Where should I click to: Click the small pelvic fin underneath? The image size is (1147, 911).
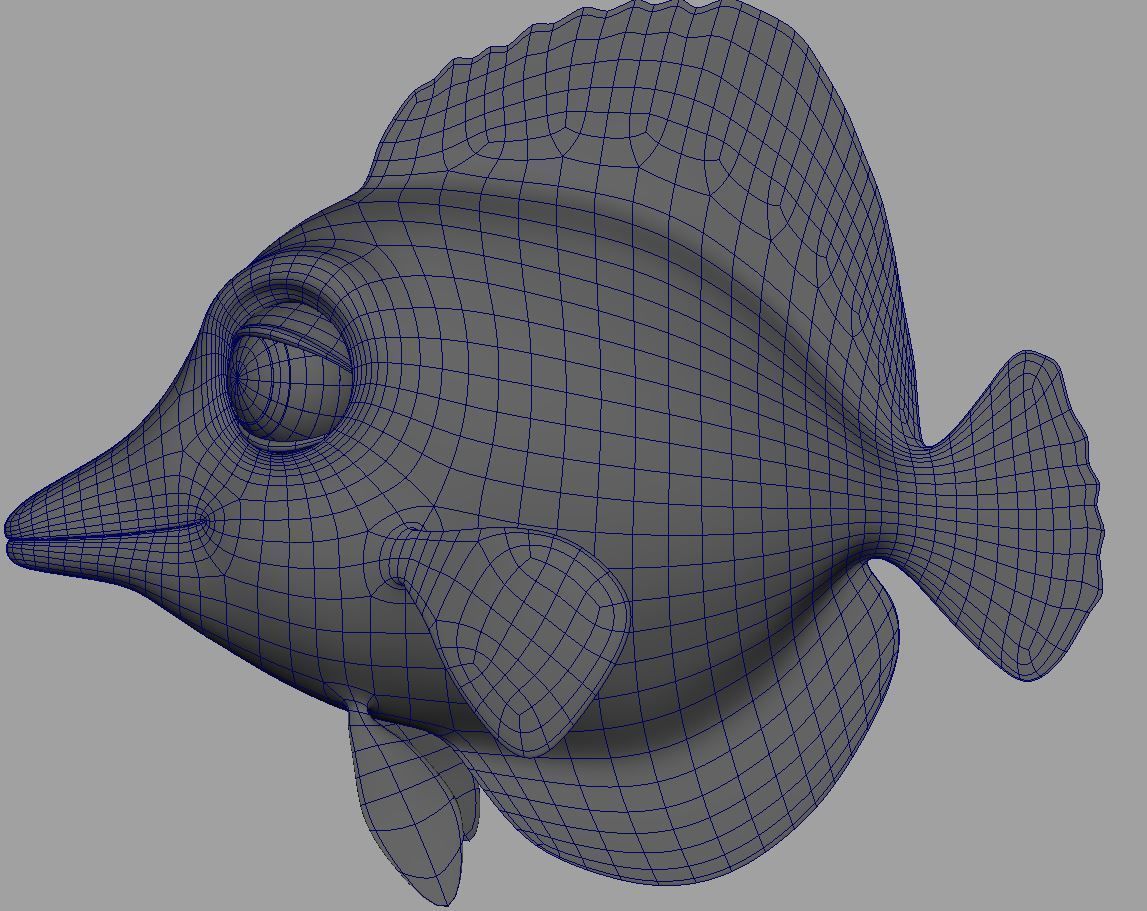410,805
